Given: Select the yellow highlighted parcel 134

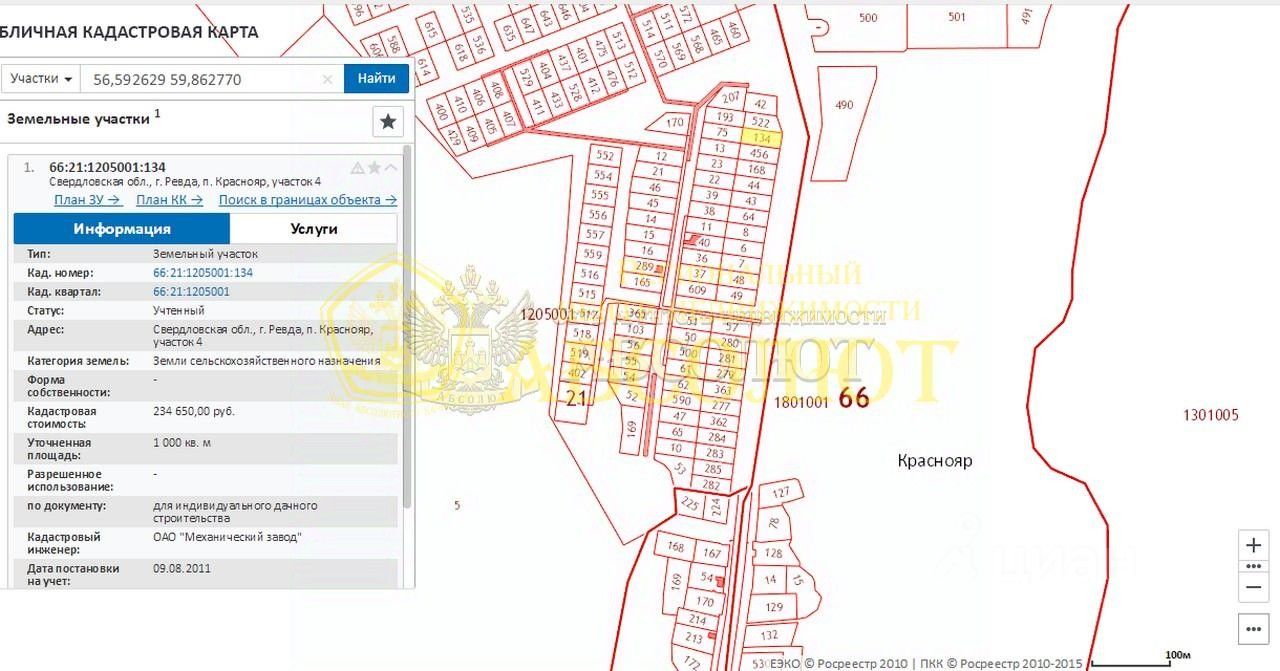Looking at the screenshot, I should pyautogui.click(x=762, y=138).
